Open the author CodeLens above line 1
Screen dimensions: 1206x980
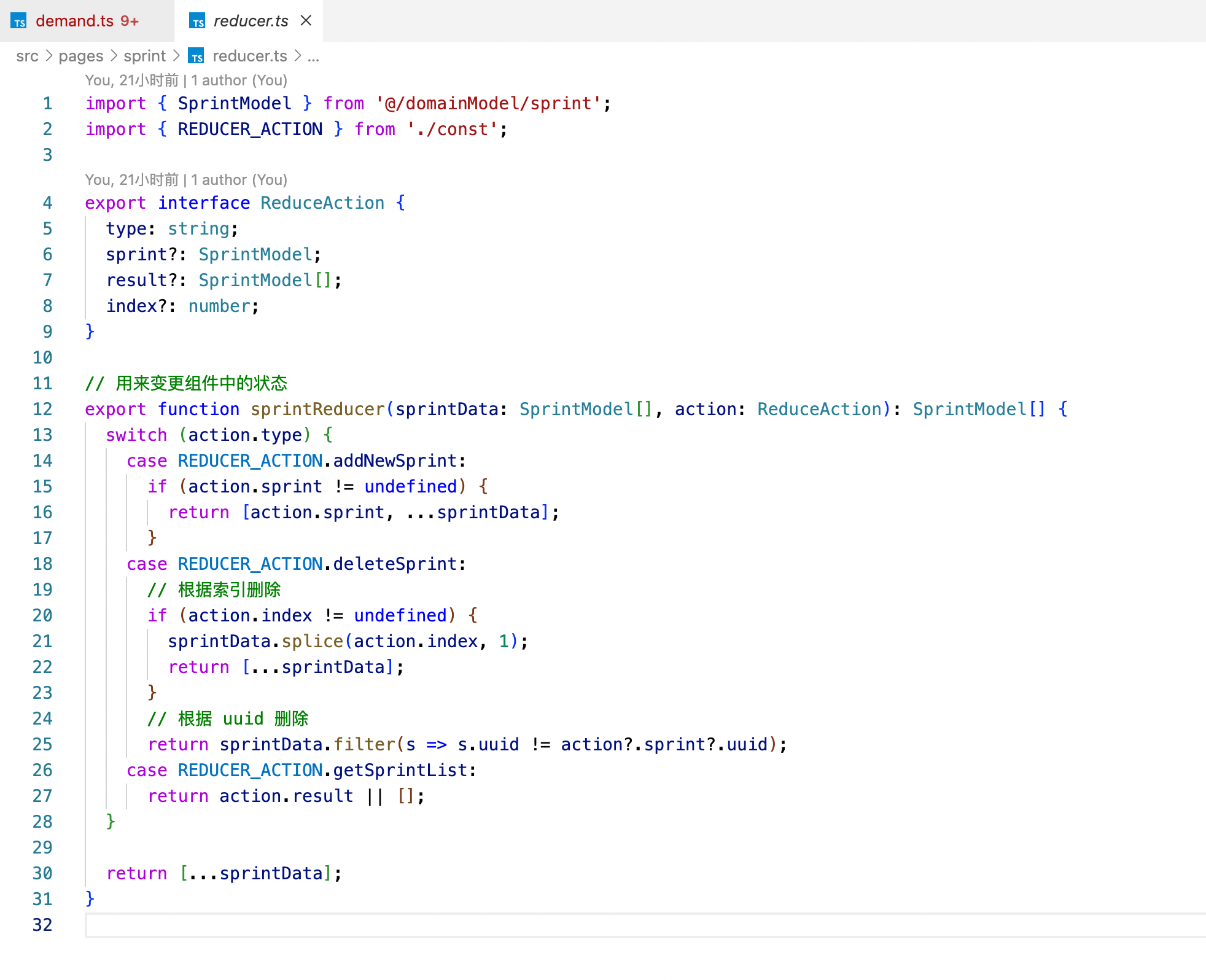186,80
